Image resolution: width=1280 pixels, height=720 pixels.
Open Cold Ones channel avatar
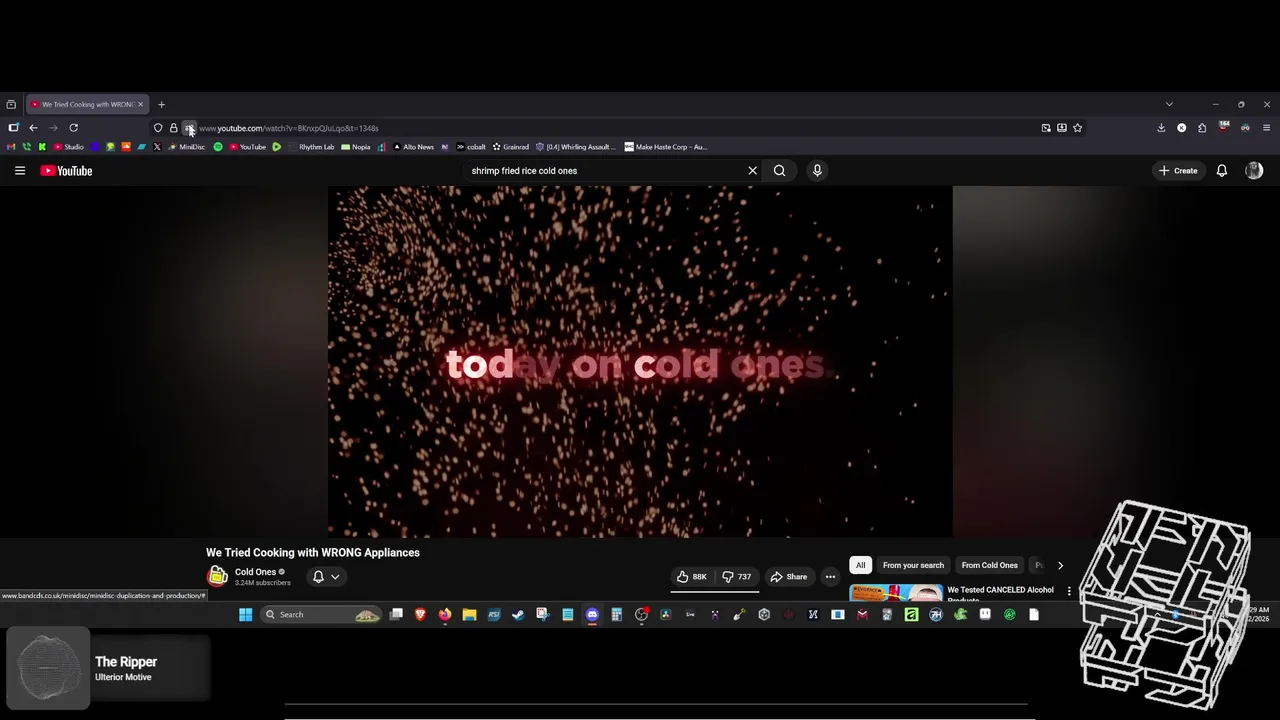pos(217,576)
